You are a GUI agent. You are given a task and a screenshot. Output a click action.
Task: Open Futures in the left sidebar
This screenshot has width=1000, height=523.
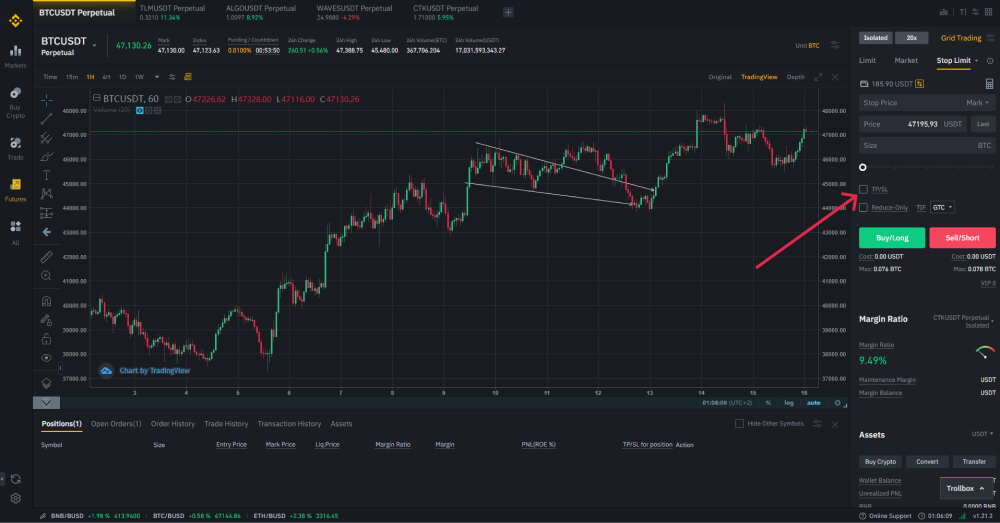(x=15, y=190)
